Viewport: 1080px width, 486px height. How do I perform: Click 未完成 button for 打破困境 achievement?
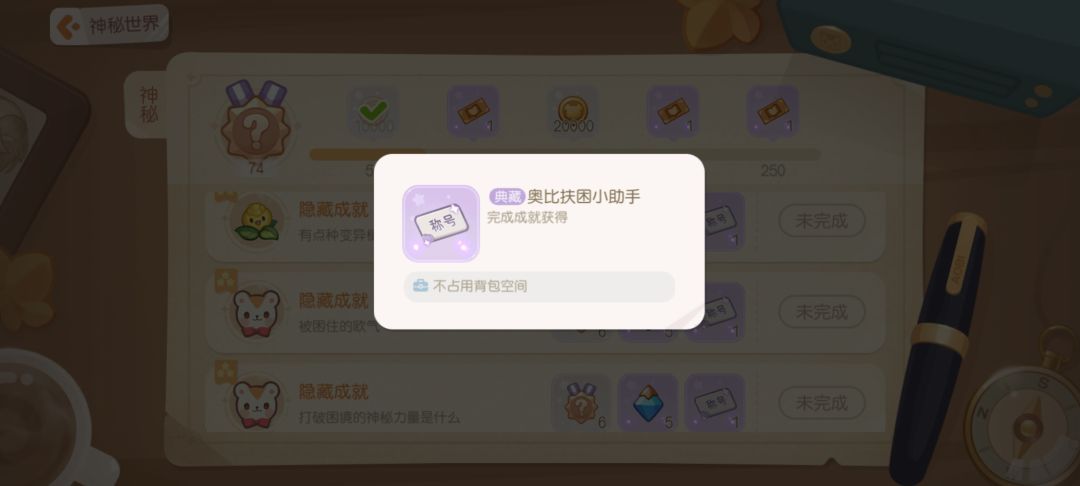821,403
